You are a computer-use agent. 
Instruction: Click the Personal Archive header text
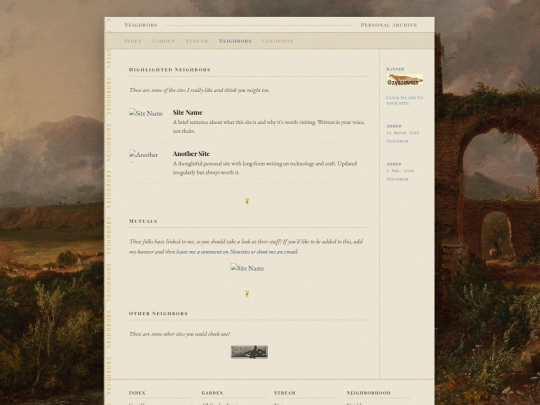389,25
